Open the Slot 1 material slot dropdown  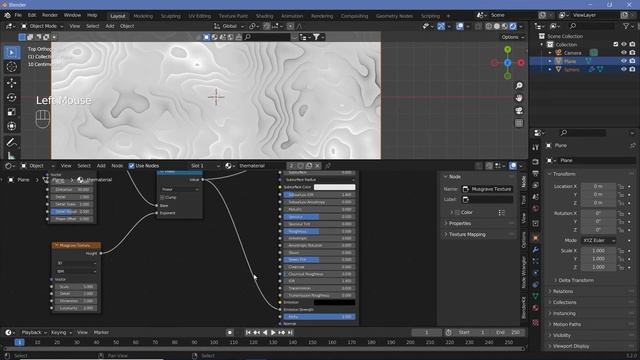(205, 166)
